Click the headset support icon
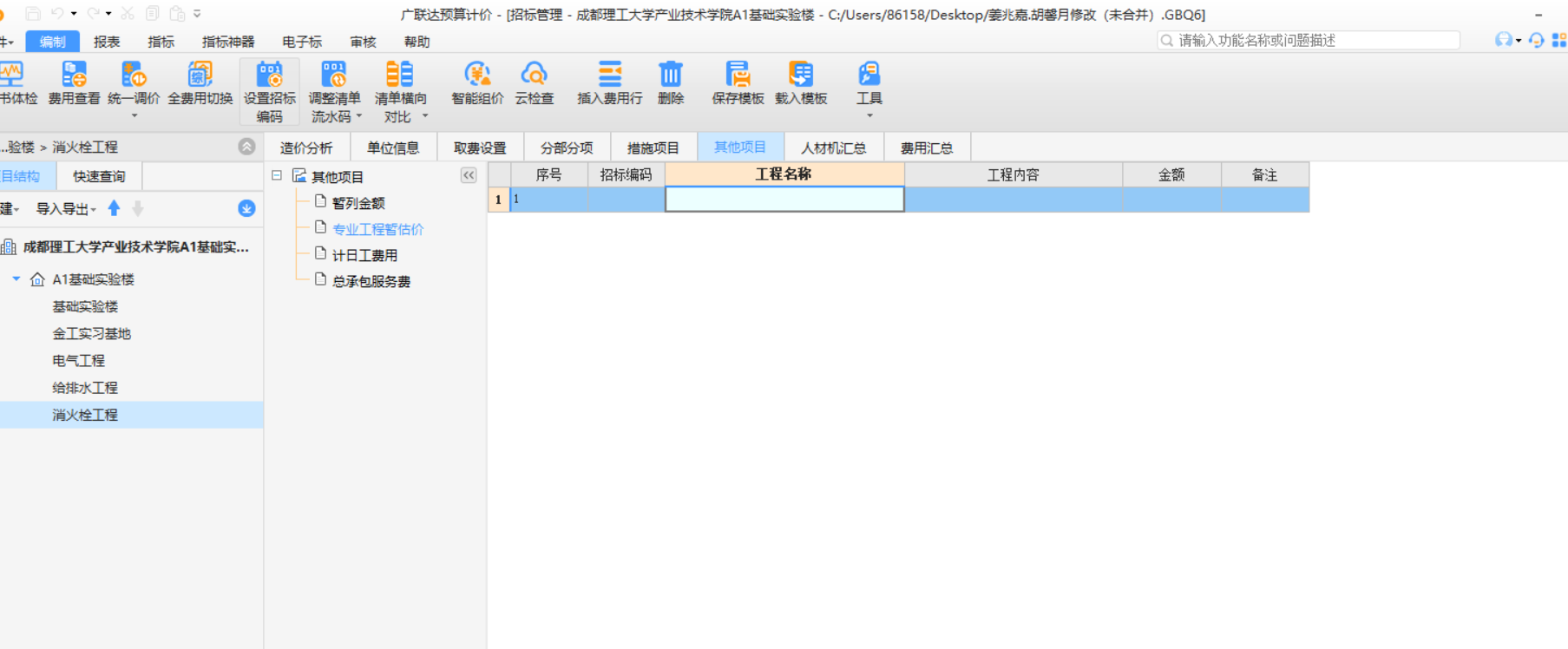 pos(1537,40)
